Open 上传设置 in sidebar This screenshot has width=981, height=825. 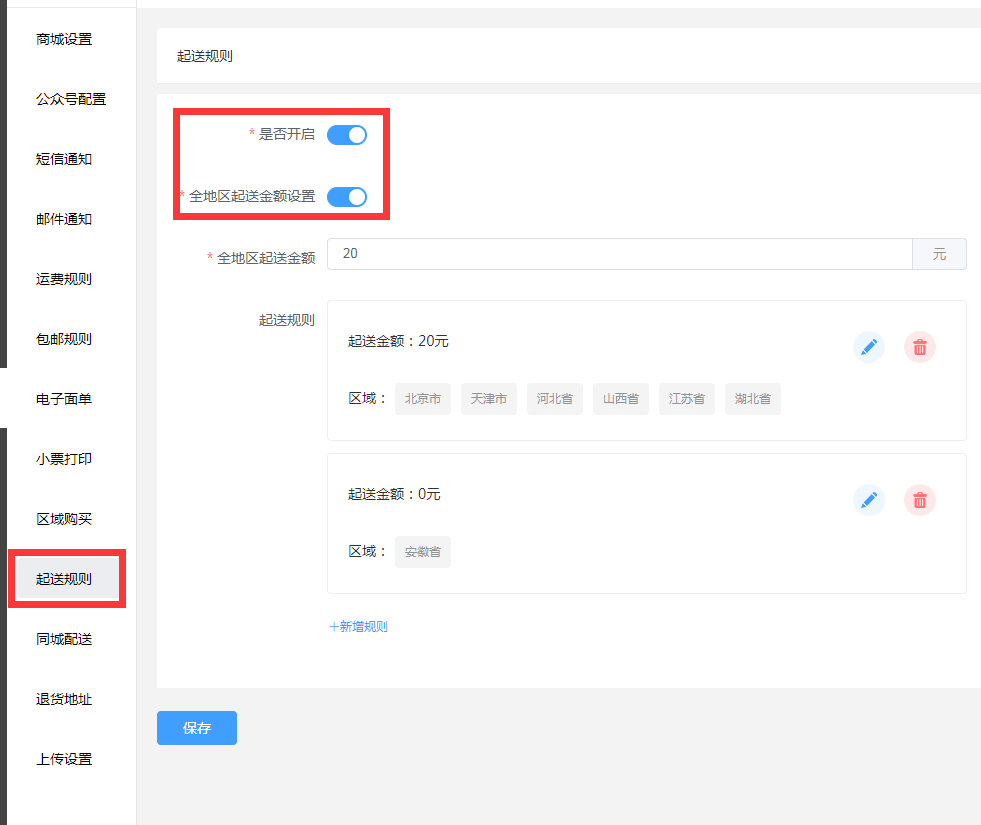(64, 759)
